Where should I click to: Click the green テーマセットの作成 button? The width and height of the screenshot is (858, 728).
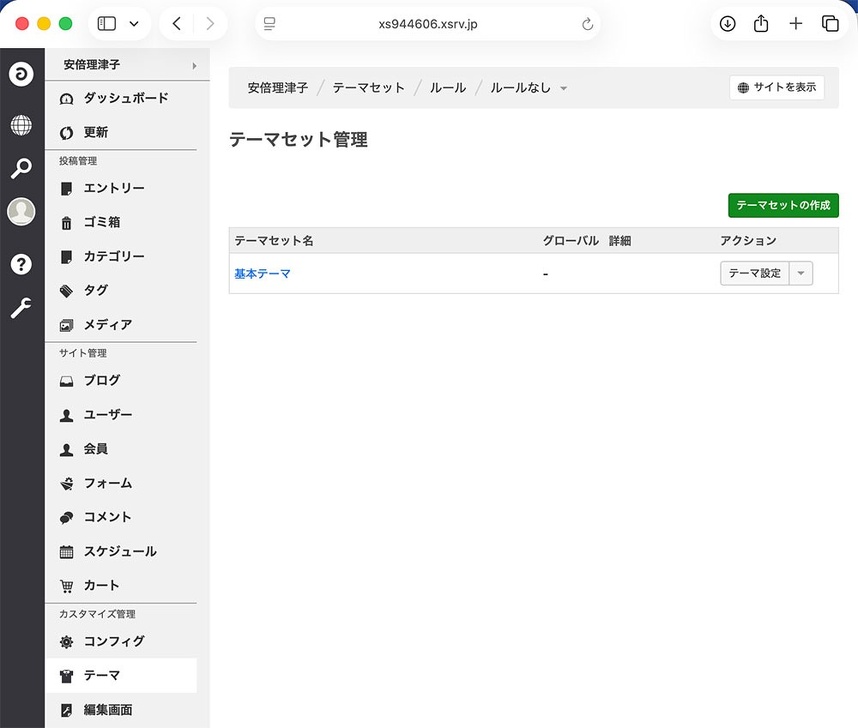point(783,205)
